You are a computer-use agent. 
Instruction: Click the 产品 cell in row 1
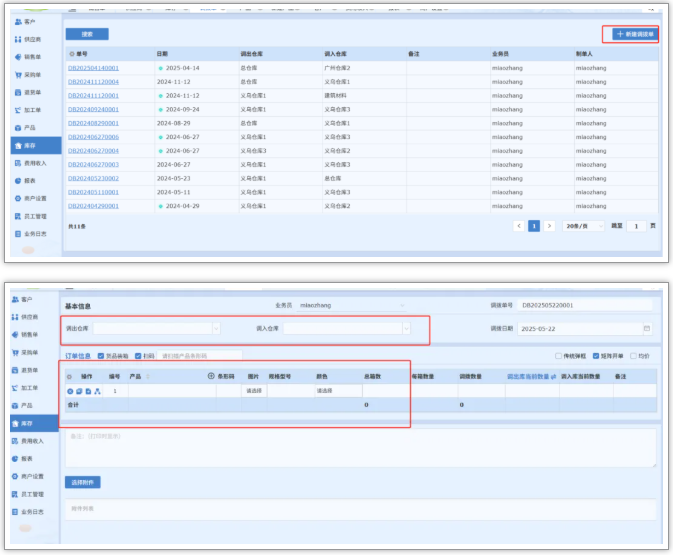point(172,391)
